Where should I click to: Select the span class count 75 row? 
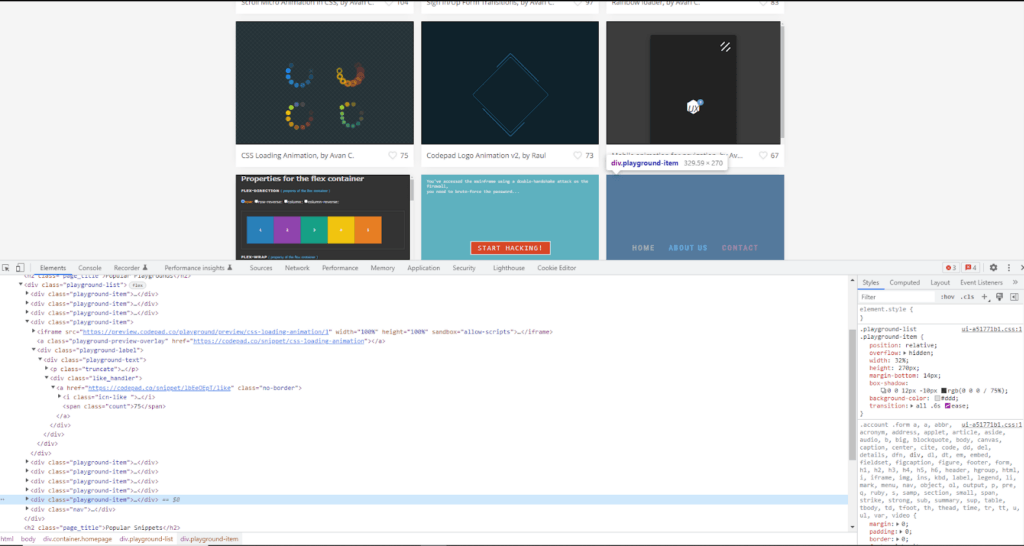[114, 406]
